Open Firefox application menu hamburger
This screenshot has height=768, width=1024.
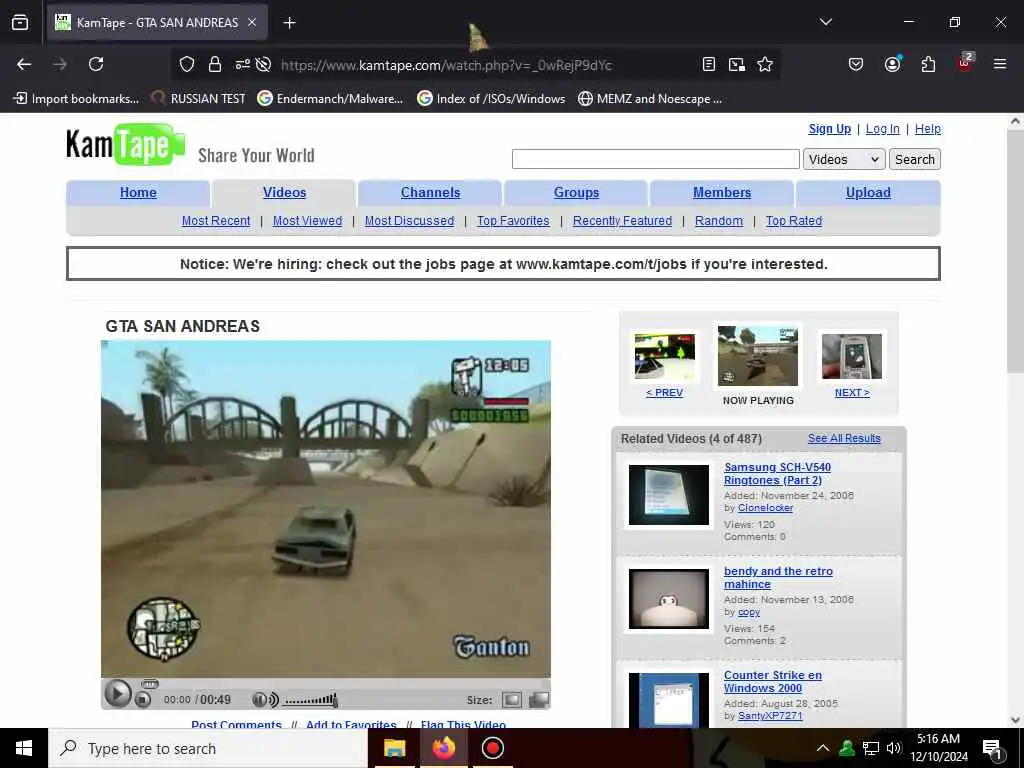(x=1000, y=64)
